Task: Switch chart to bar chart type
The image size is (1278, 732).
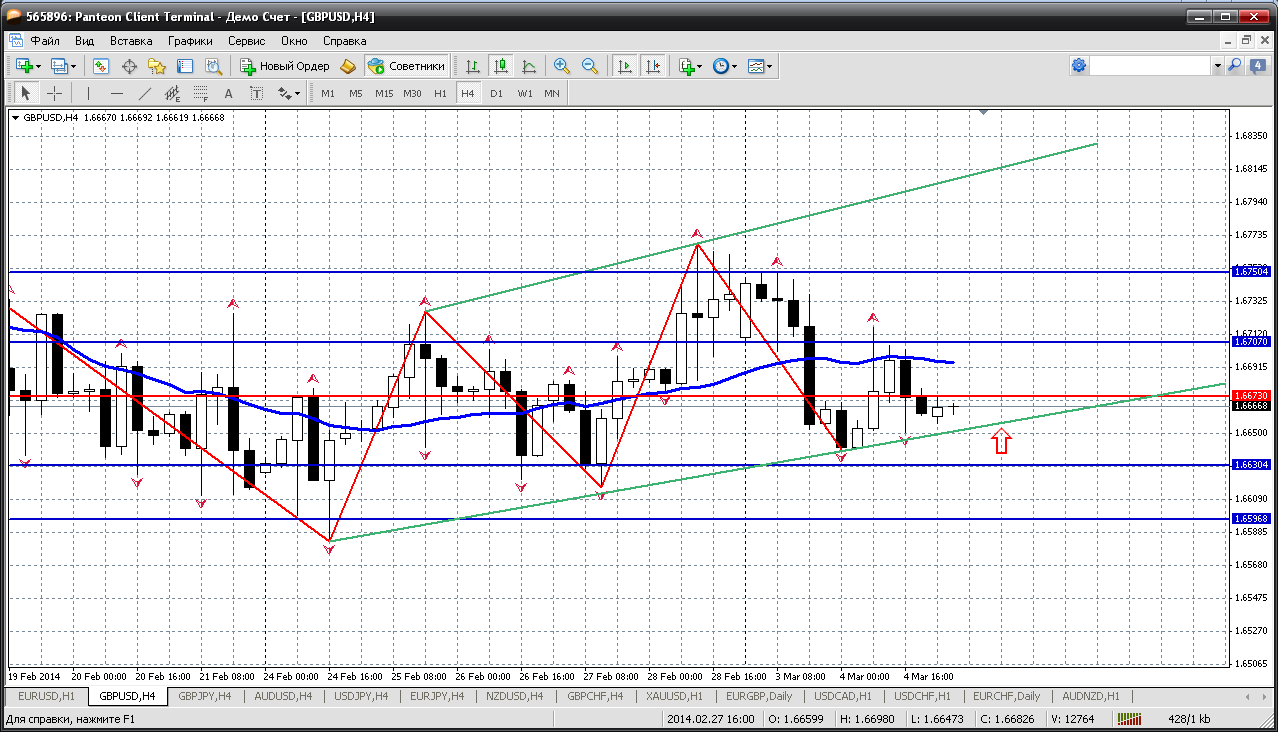Action: point(473,66)
